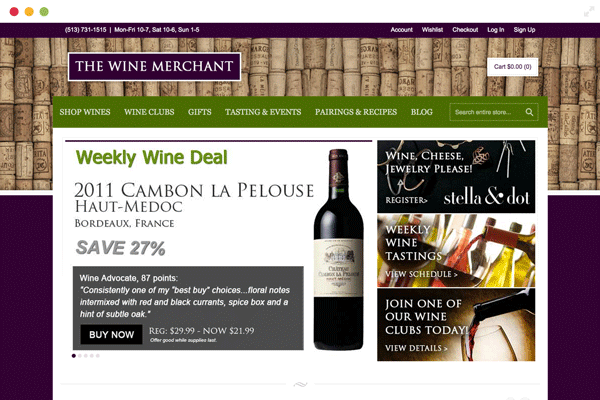Image resolution: width=600 pixels, height=400 pixels.
Task: Click the Wishlist link
Action: tap(432, 29)
